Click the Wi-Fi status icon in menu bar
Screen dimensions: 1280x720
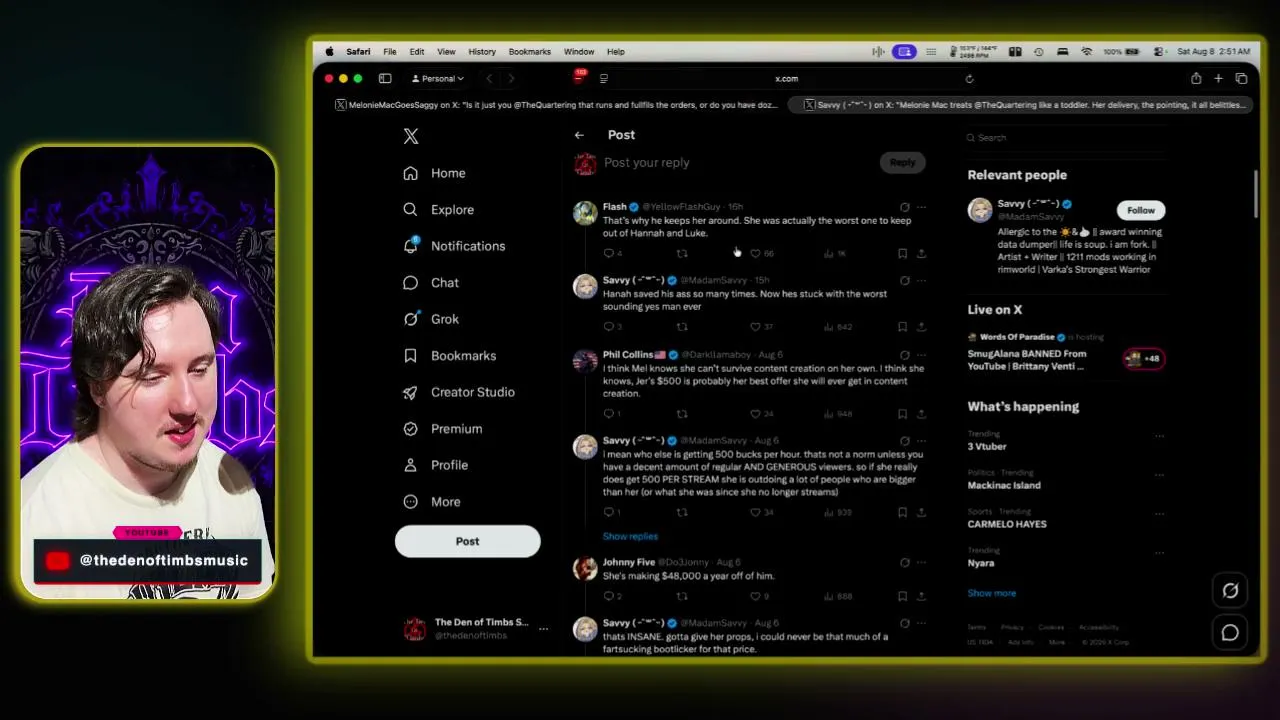[x=1086, y=52]
